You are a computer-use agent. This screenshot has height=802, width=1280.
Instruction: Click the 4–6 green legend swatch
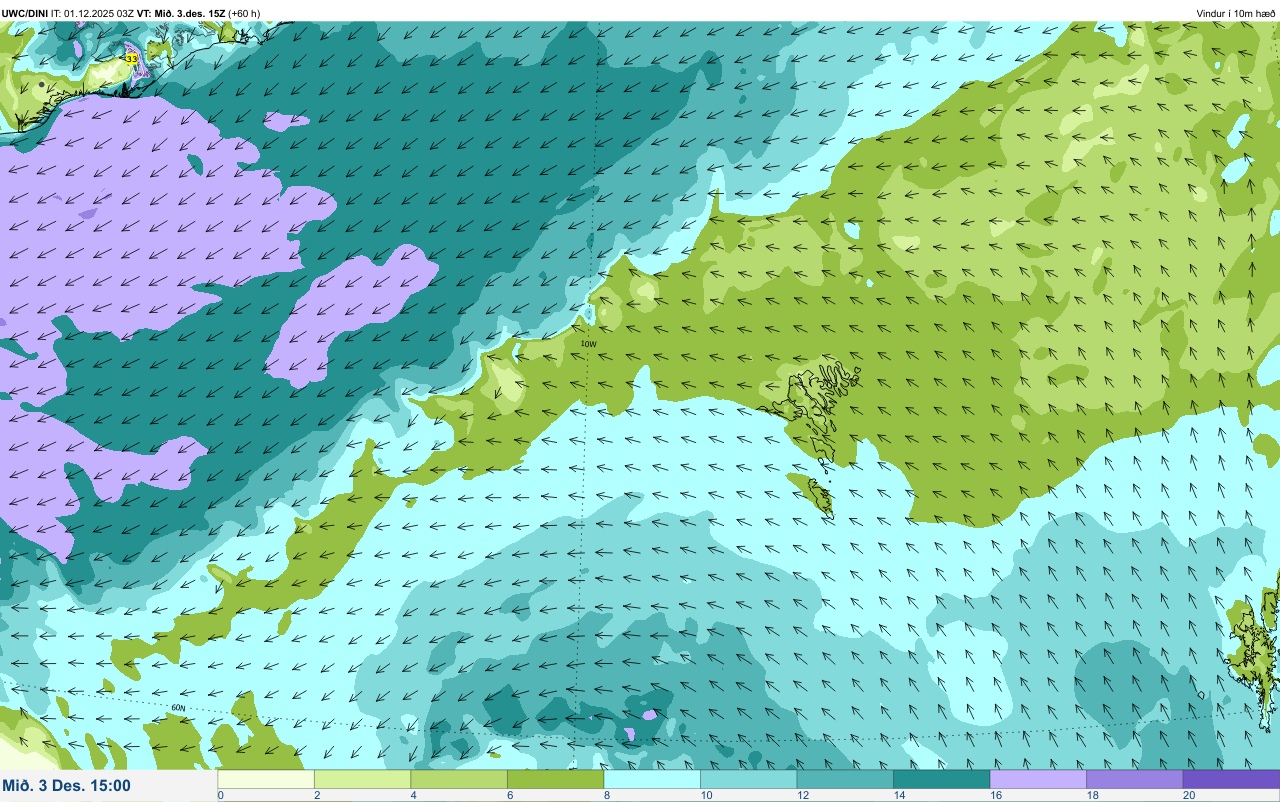pos(459,779)
